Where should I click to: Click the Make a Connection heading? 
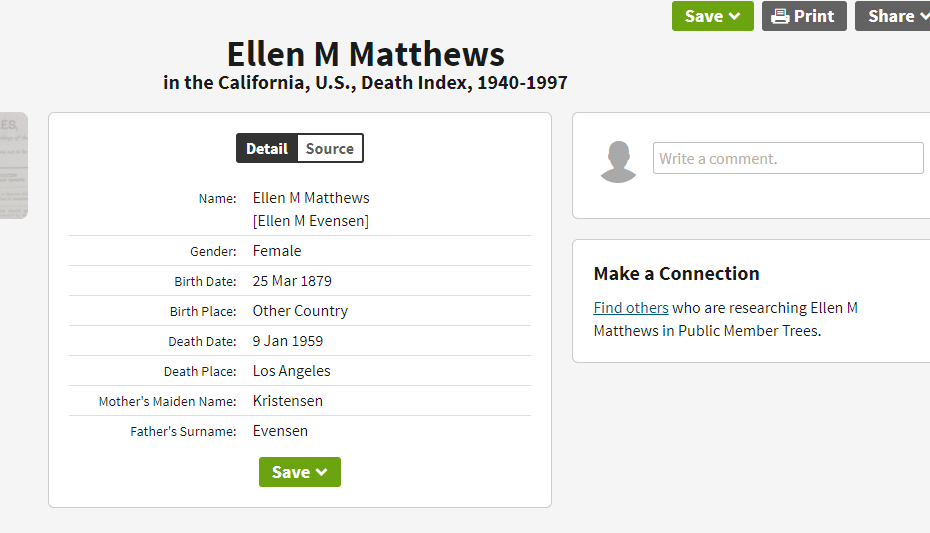(676, 273)
